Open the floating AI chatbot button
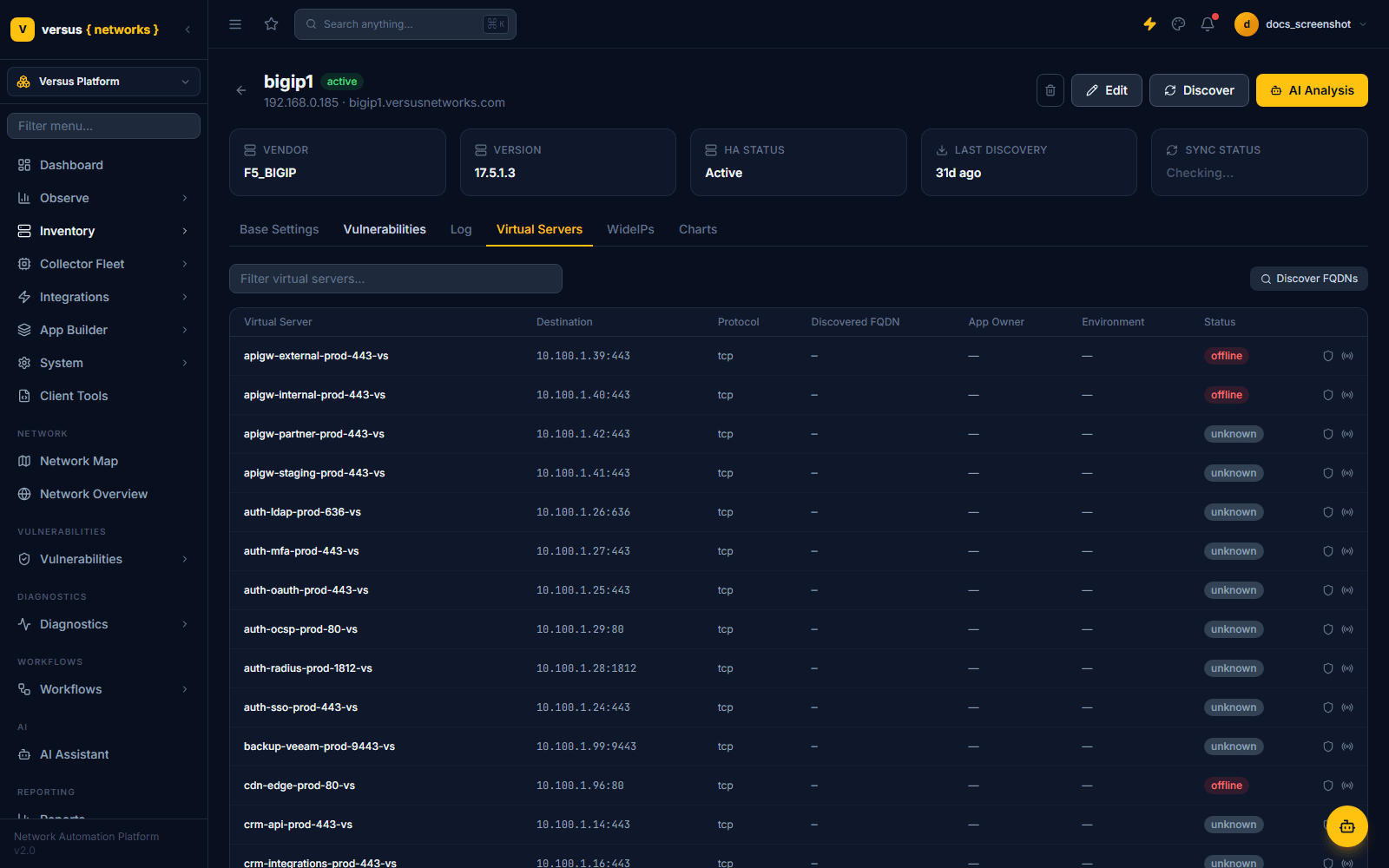This screenshot has height=868, width=1389. pyautogui.click(x=1346, y=826)
